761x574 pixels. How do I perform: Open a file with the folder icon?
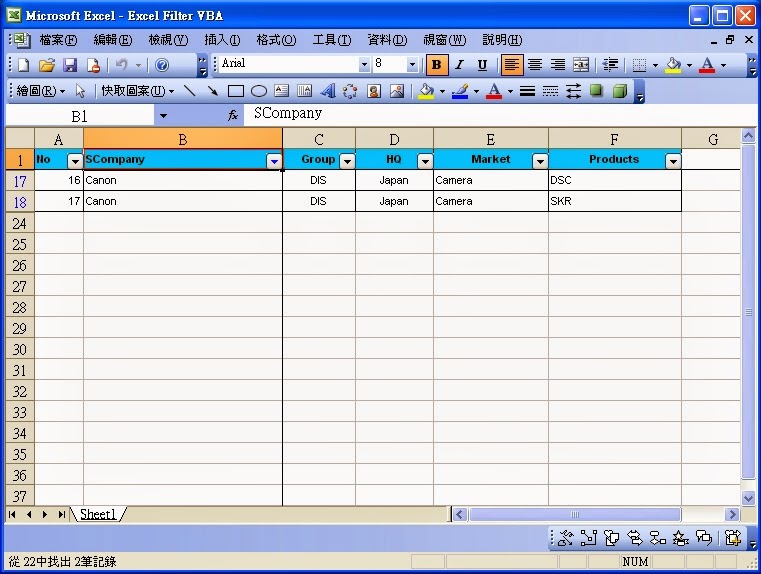(47, 65)
